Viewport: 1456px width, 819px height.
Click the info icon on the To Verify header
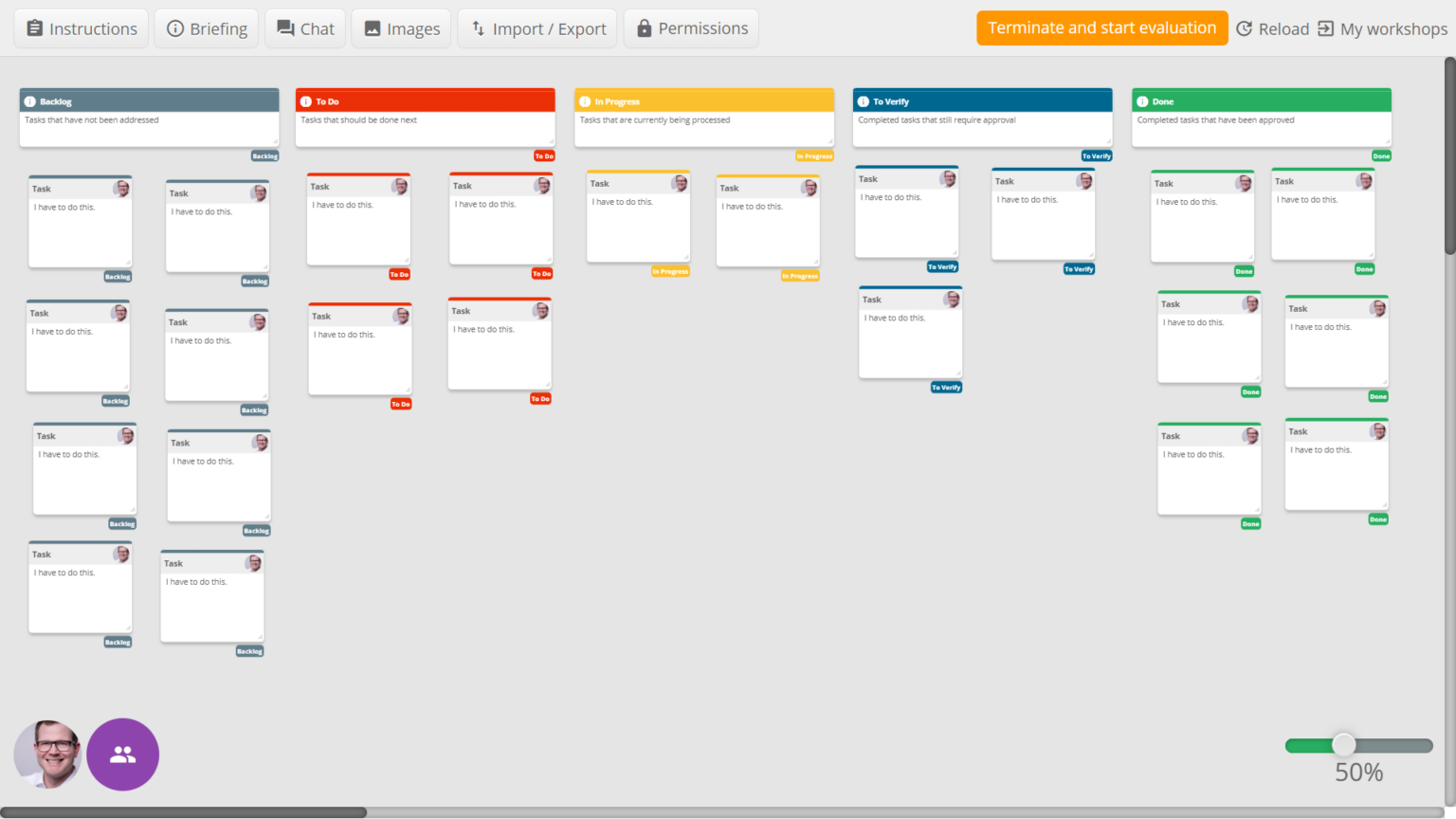(x=863, y=101)
